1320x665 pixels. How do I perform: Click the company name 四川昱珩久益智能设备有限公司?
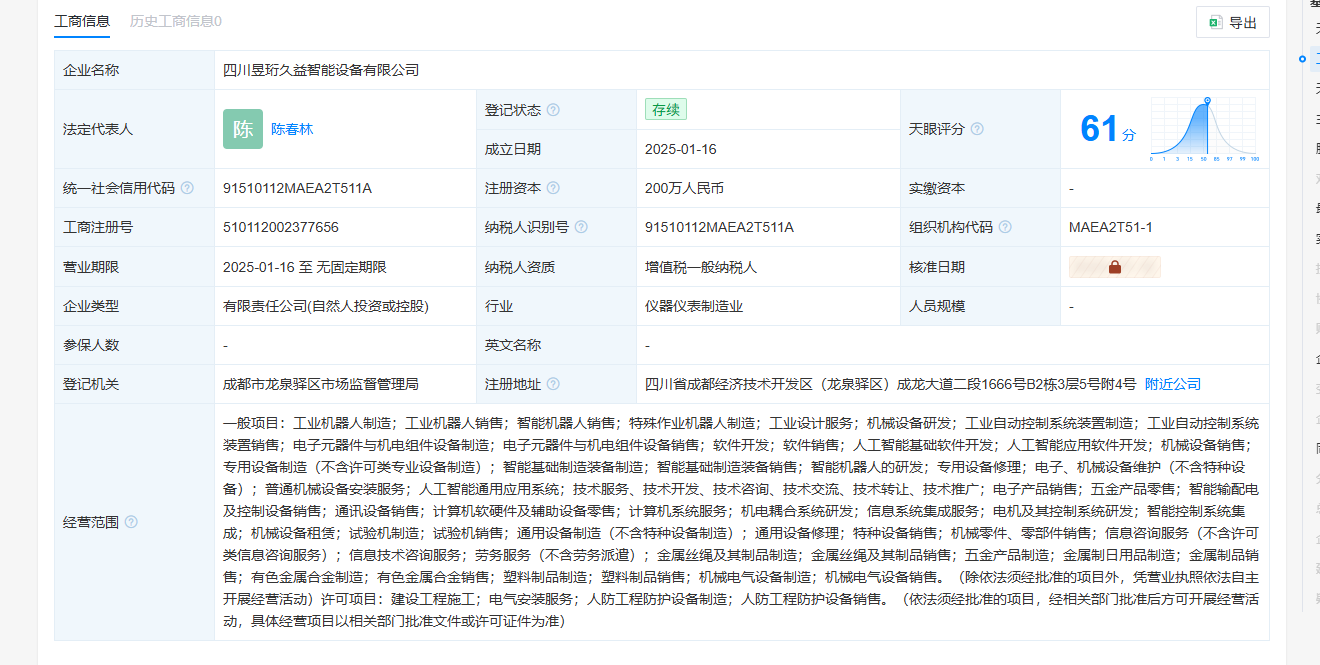[x=321, y=70]
